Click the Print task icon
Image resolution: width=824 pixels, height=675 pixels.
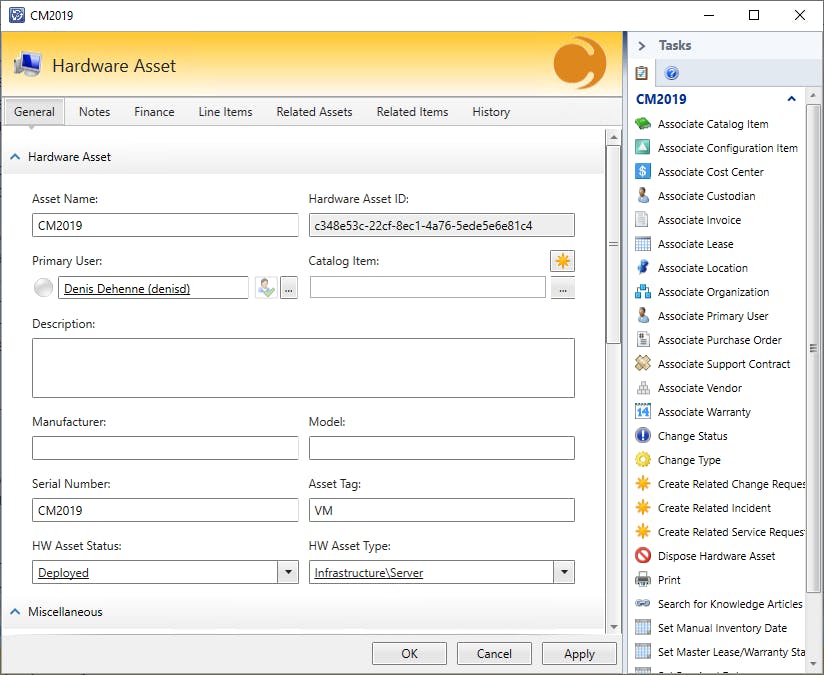[643, 580]
